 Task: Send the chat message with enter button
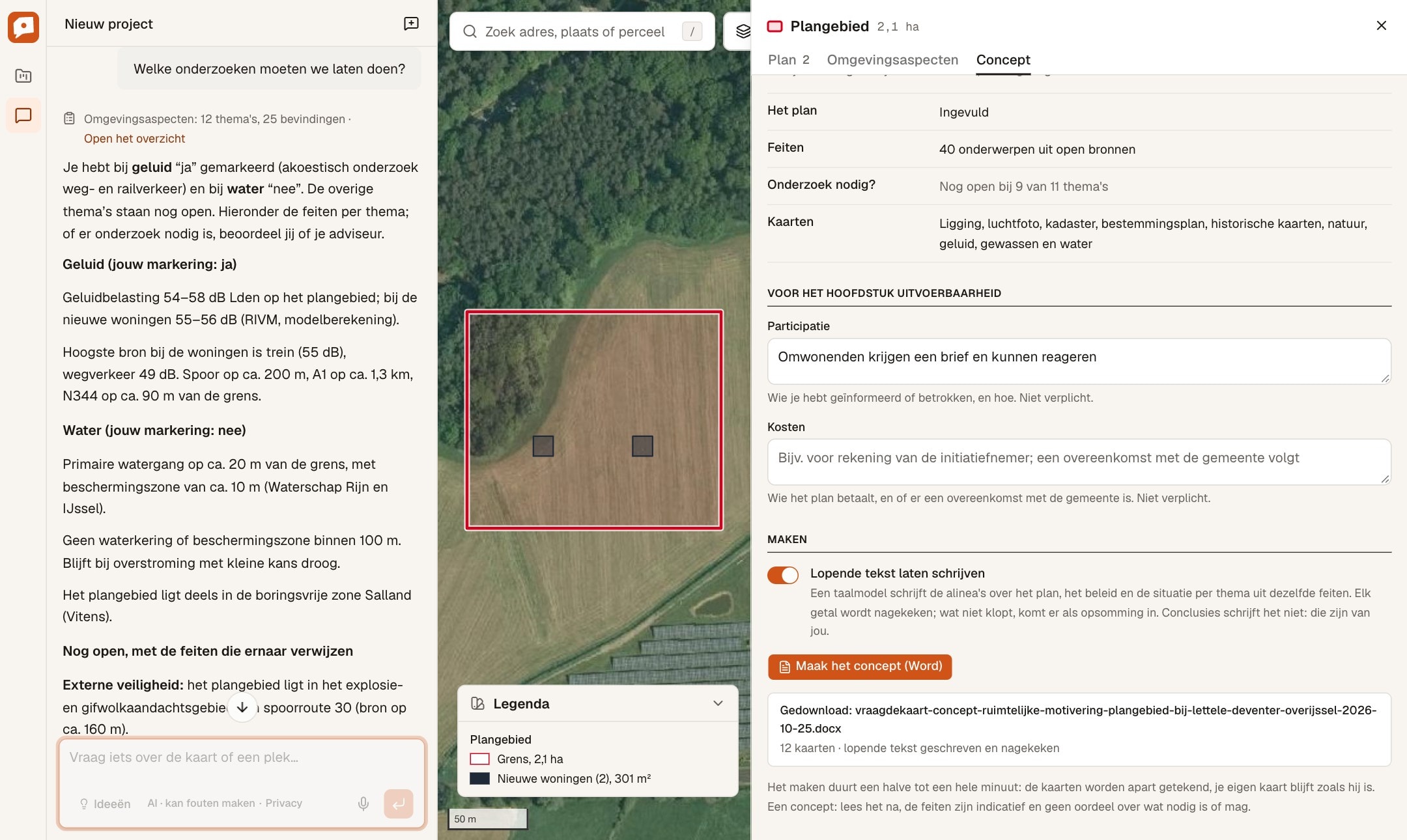[x=399, y=804]
